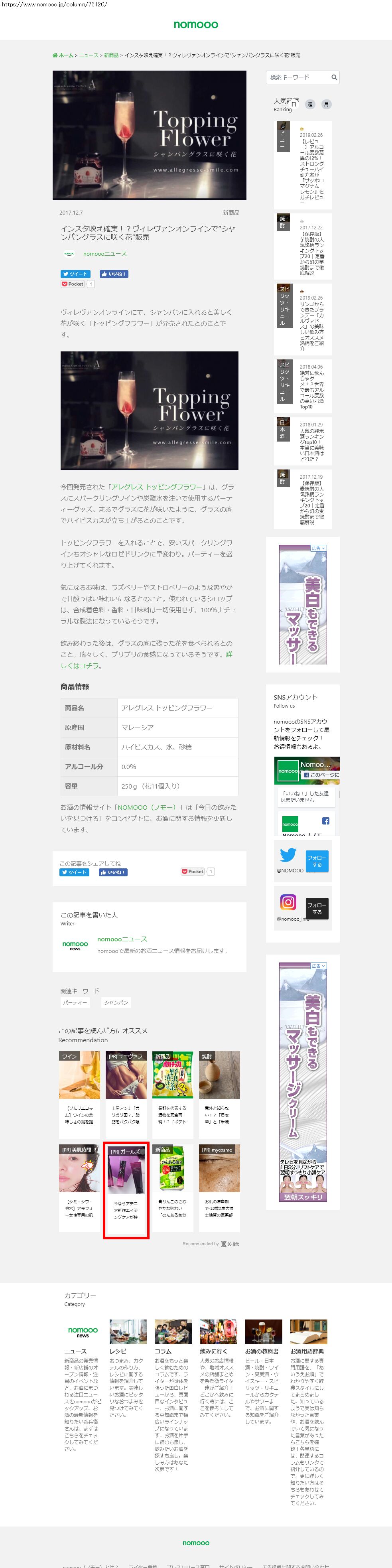
Task: Open the [PR] ガールズ recommendation card
Action: click(x=126, y=1190)
